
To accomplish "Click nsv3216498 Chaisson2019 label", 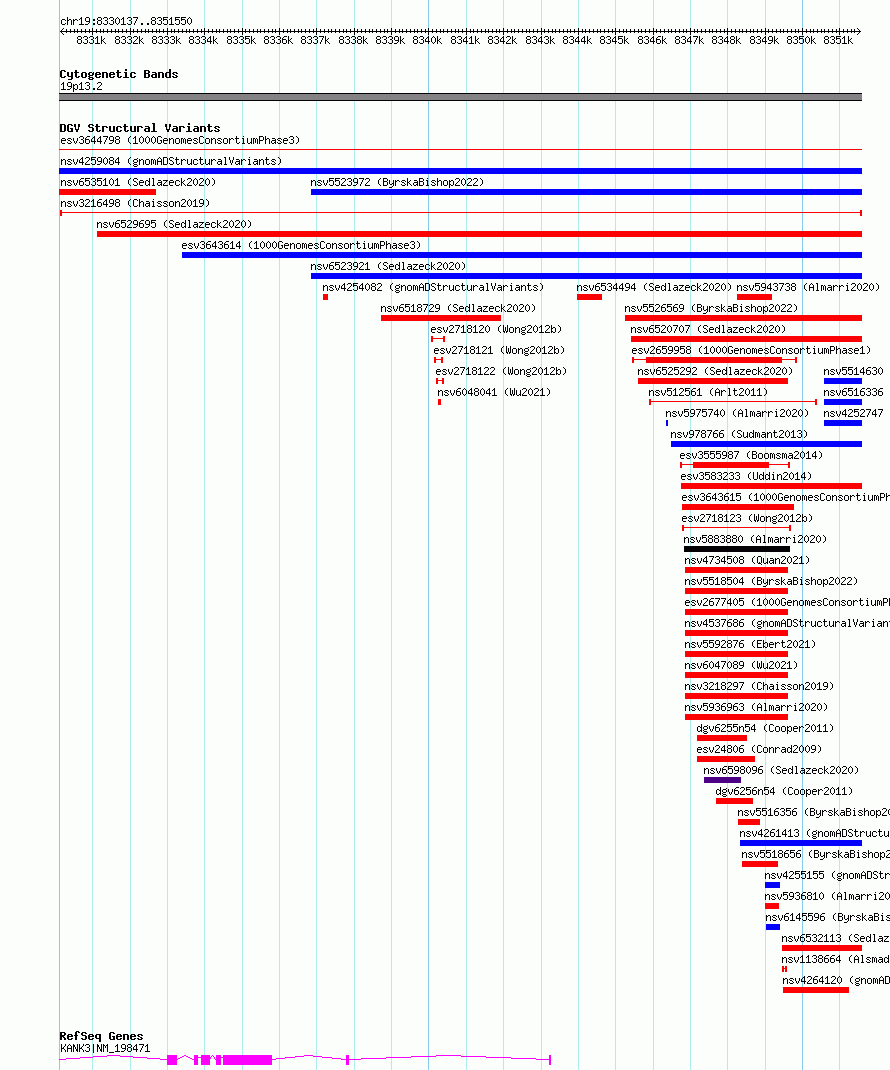I will pos(134,203).
